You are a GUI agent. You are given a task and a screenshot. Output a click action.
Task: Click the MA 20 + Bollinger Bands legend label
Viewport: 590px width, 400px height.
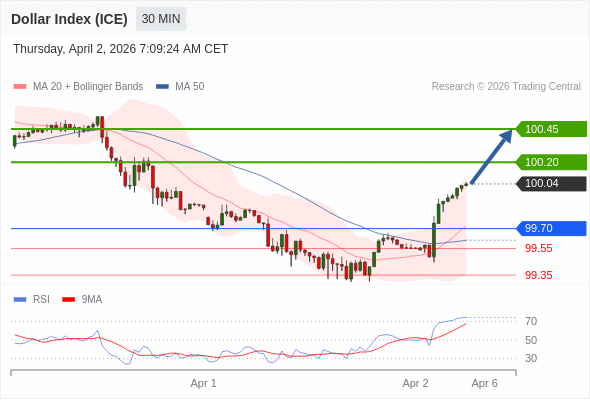(x=88, y=87)
